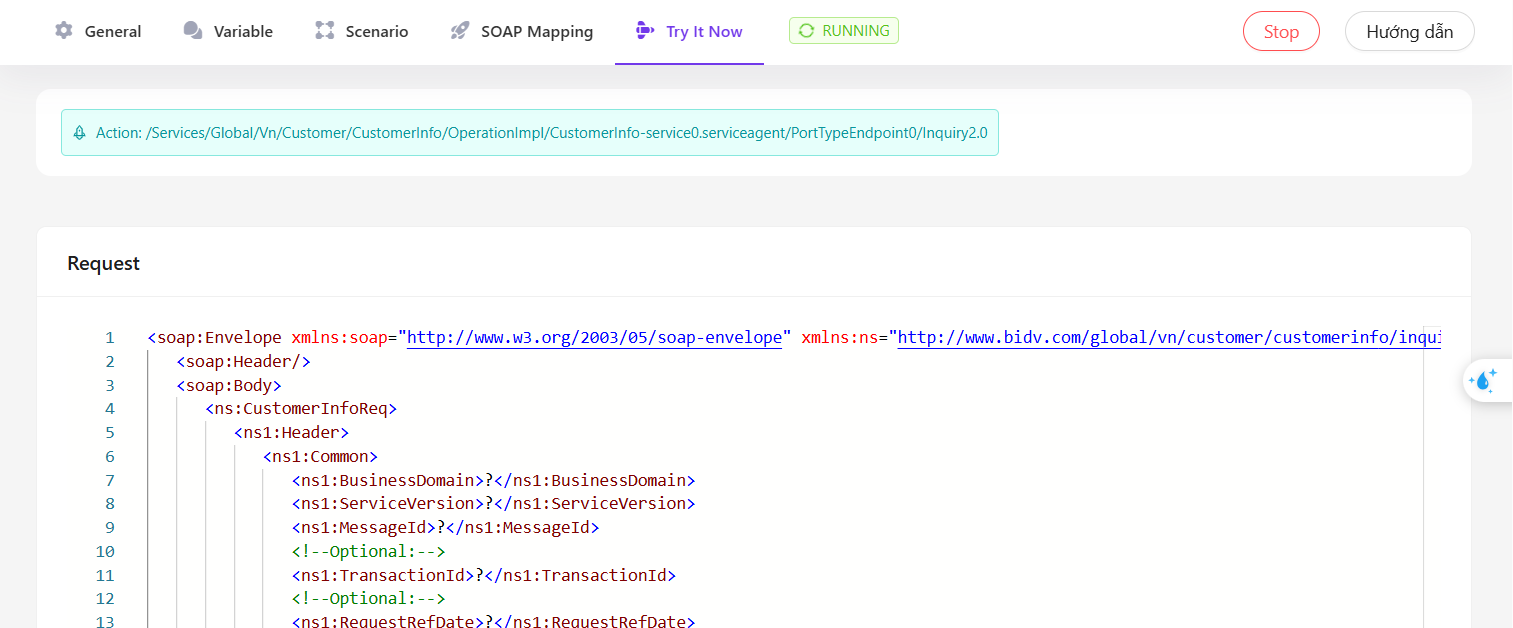
Task: Open the SOAP Mapping tab
Action: (x=522, y=31)
